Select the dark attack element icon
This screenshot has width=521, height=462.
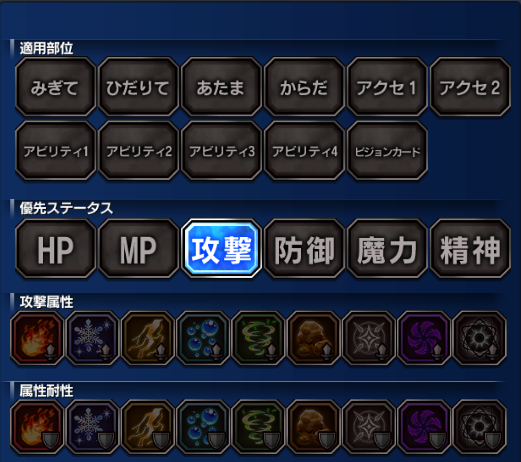(424, 338)
